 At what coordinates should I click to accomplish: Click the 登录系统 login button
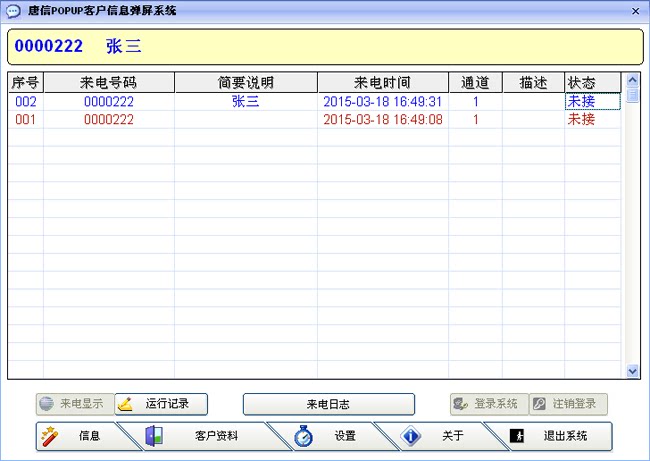(489, 404)
